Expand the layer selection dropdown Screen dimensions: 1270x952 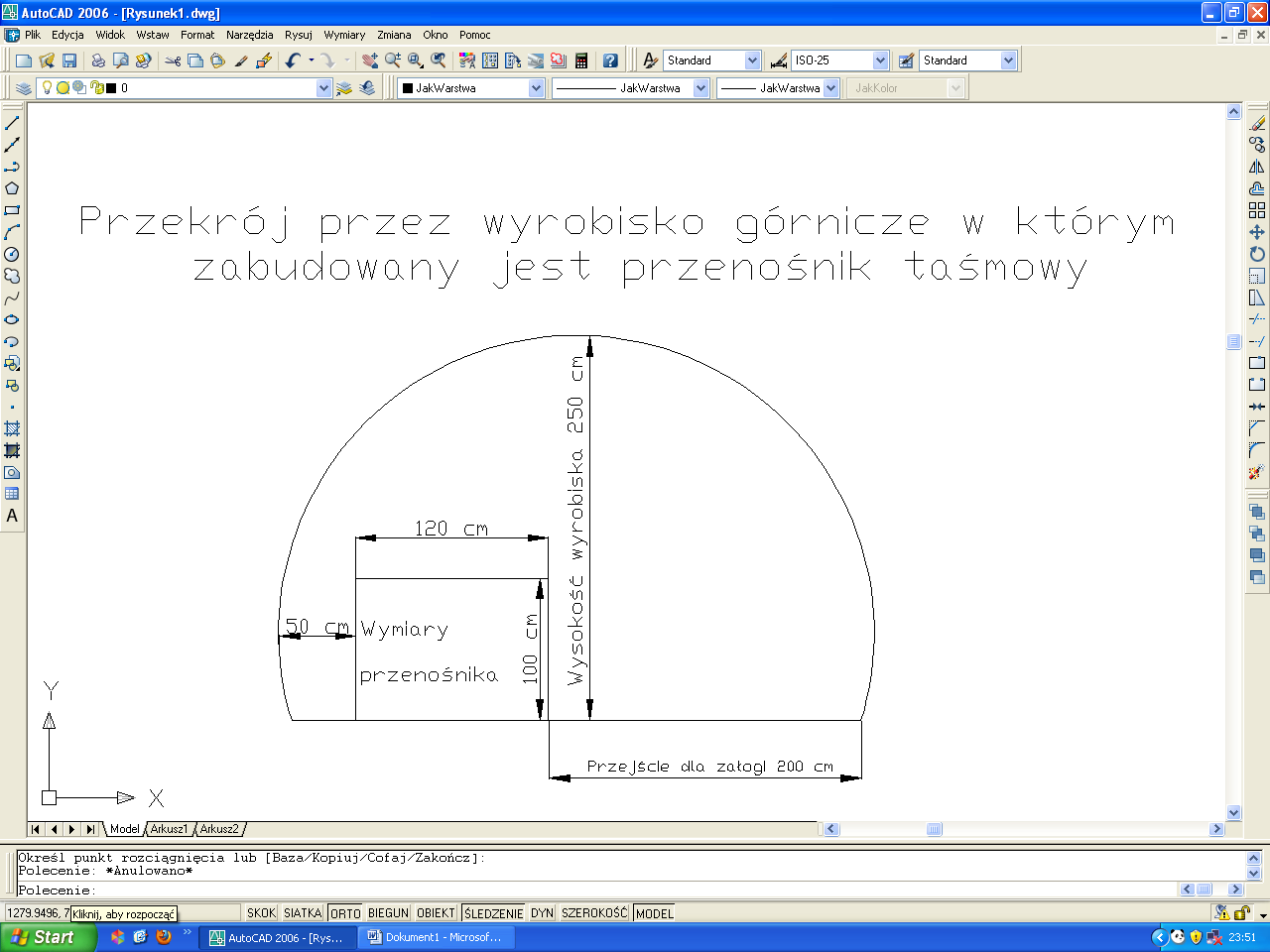(x=323, y=88)
